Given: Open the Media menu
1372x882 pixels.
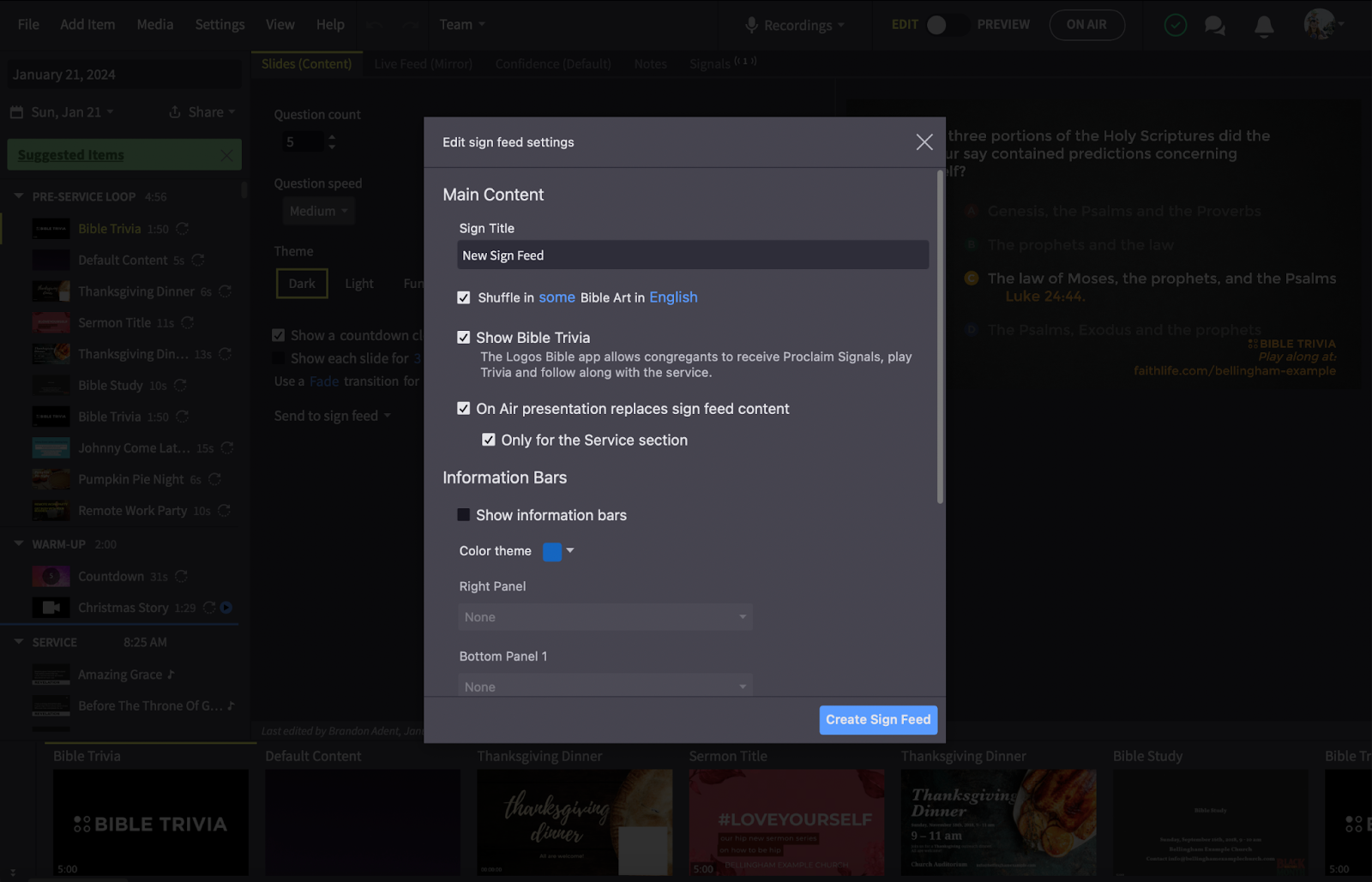Looking at the screenshot, I should 155,25.
